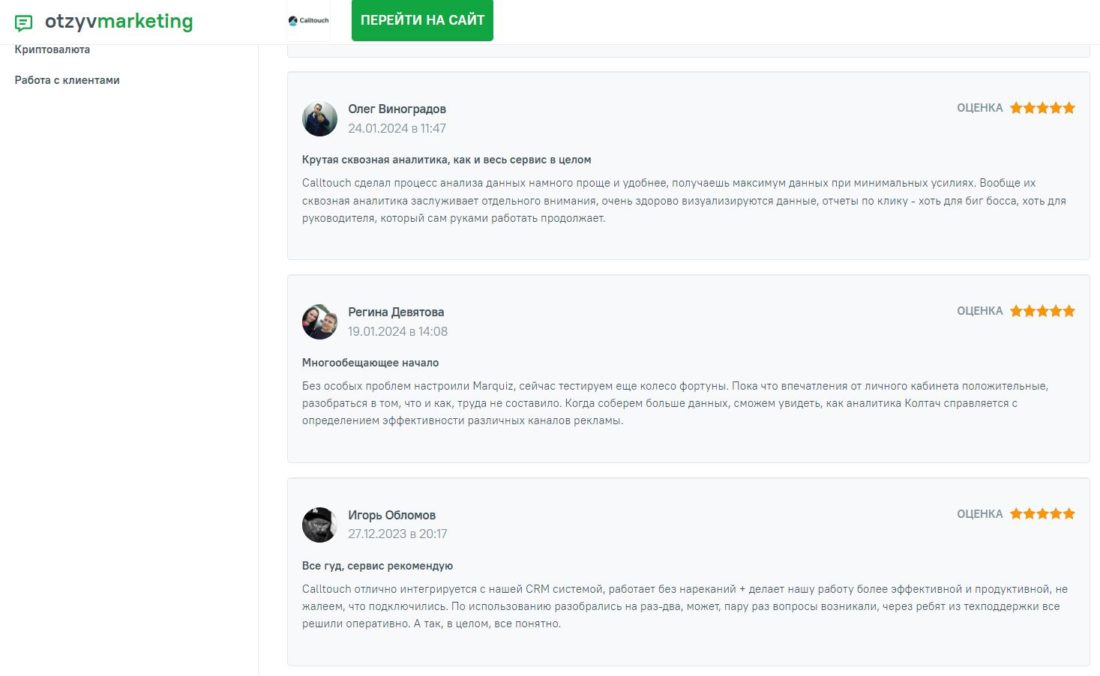Screen dimensions: 1100x676
Task: Open reviewer name Регина Девятова
Action: (396, 312)
